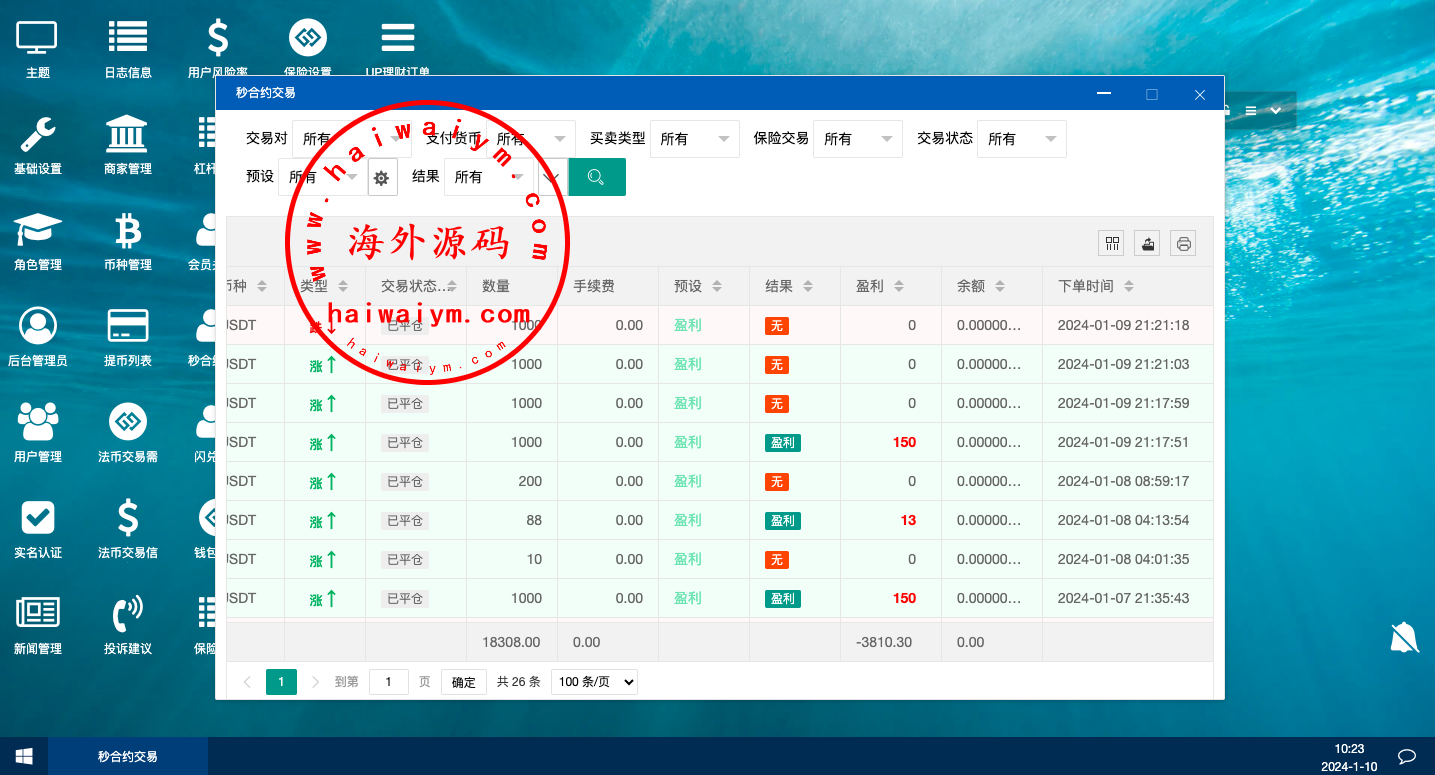This screenshot has width=1435, height=775.
Task: Expand the 交易状态 dropdown filter
Action: (1021, 139)
